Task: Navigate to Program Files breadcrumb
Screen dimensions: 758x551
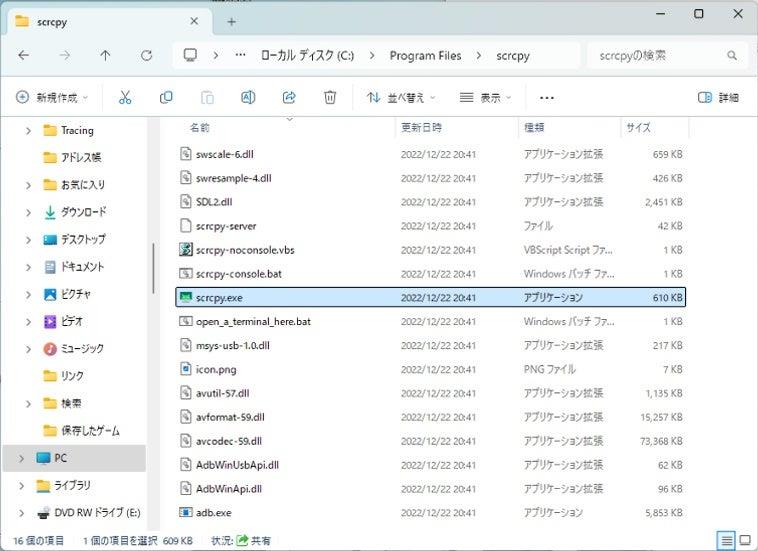Action: coord(425,56)
